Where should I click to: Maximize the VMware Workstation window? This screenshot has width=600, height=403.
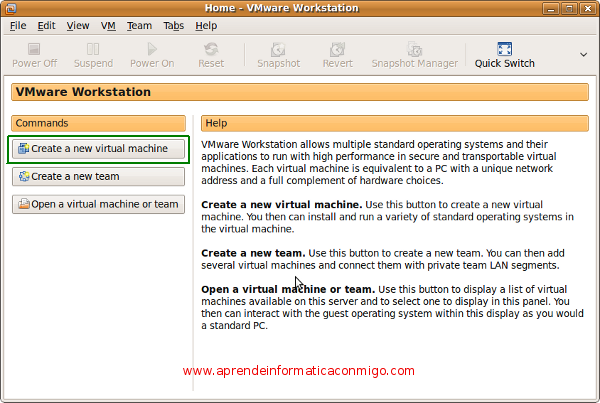point(569,8)
